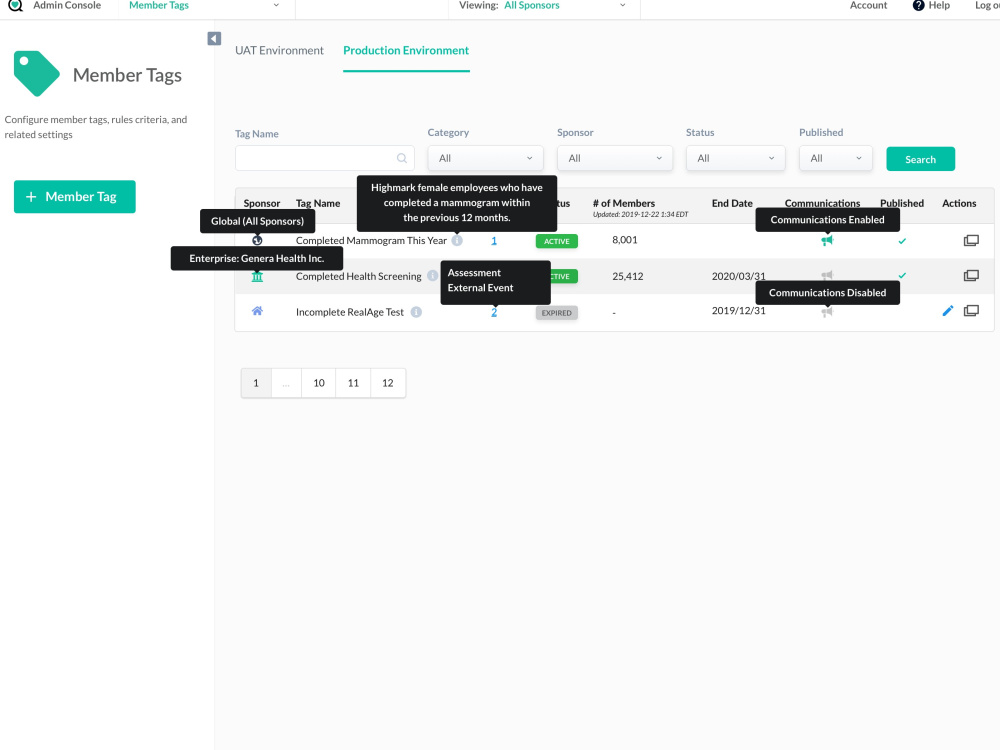Click the member count 8,001
Viewport: 1000px width, 750px height.
tap(624, 240)
